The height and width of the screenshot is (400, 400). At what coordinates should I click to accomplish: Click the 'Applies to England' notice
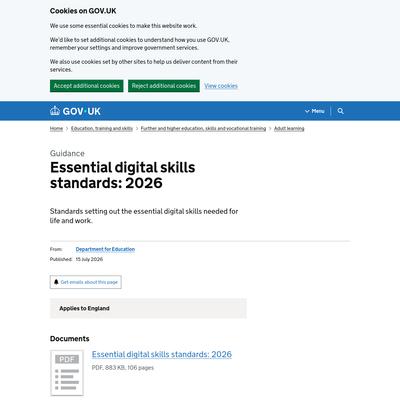[x=148, y=308]
